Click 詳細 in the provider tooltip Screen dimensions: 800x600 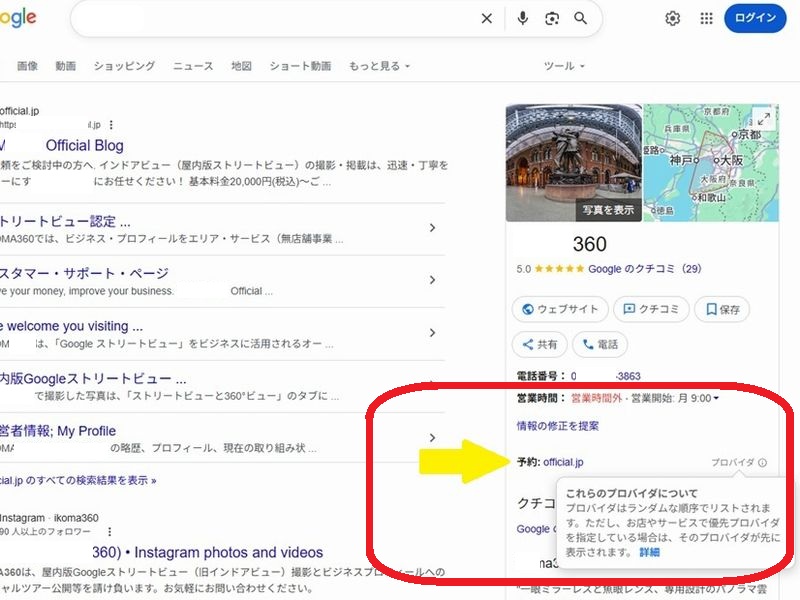point(649,553)
